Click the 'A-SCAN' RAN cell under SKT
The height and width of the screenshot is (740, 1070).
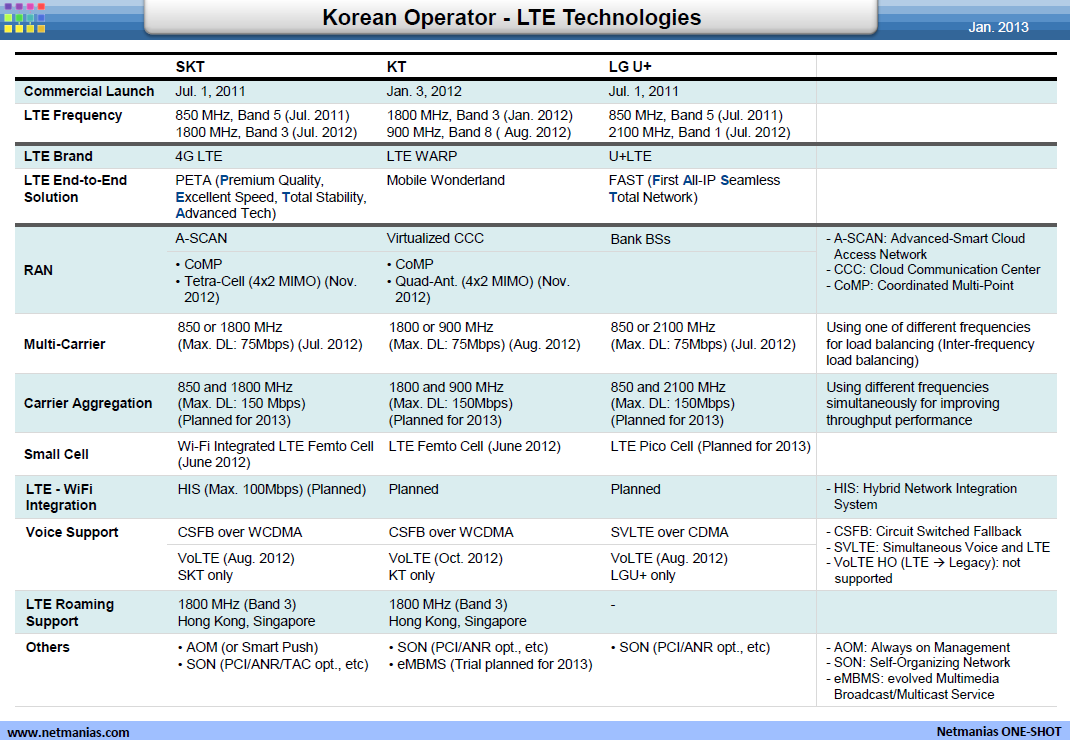(x=201, y=238)
